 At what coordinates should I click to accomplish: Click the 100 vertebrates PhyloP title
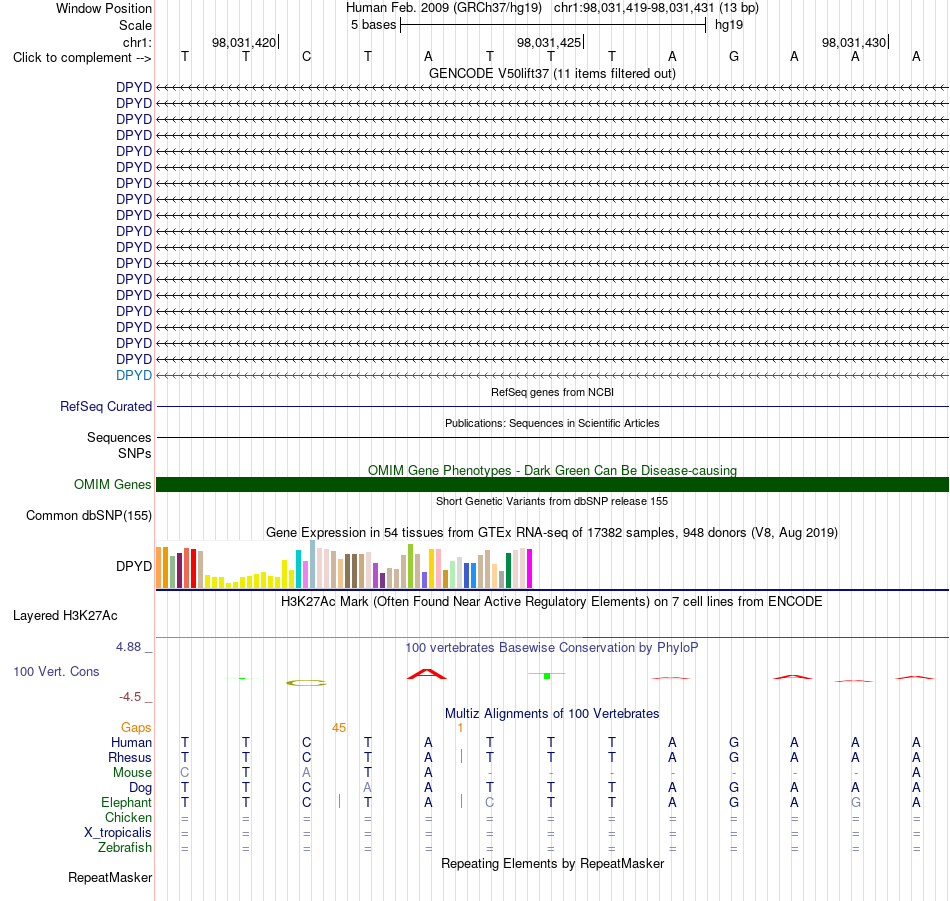(x=552, y=647)
